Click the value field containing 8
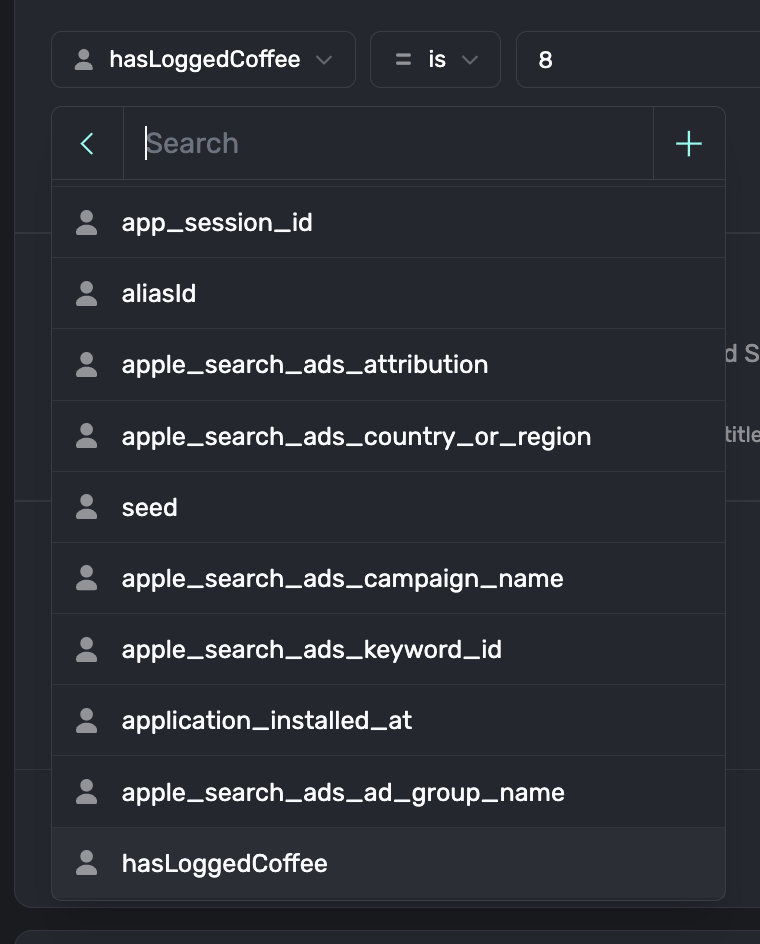 (640, 60)
